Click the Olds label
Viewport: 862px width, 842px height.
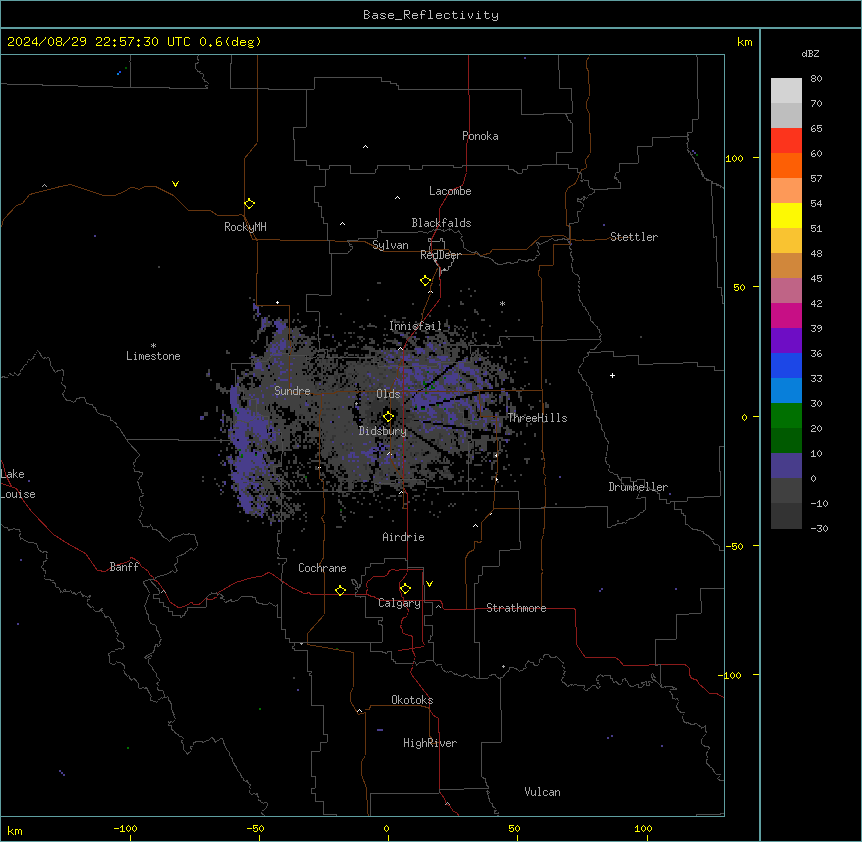388,394
